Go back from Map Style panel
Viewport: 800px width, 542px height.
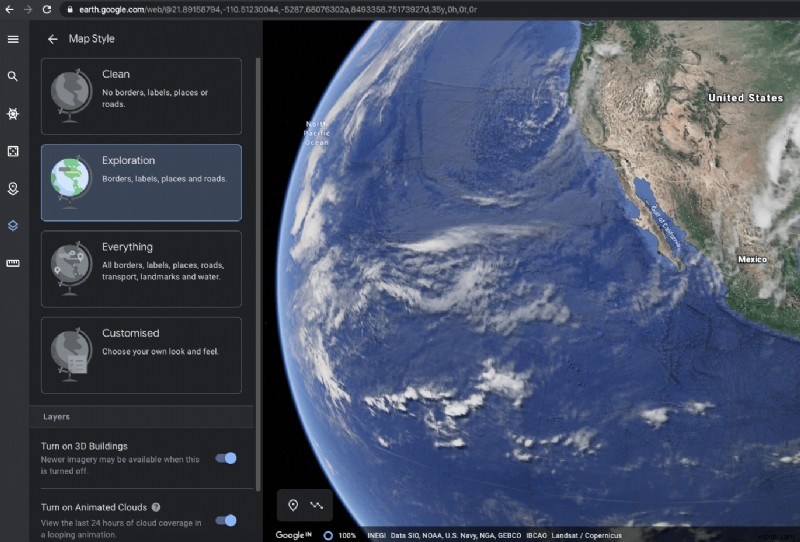pos(53,39)
